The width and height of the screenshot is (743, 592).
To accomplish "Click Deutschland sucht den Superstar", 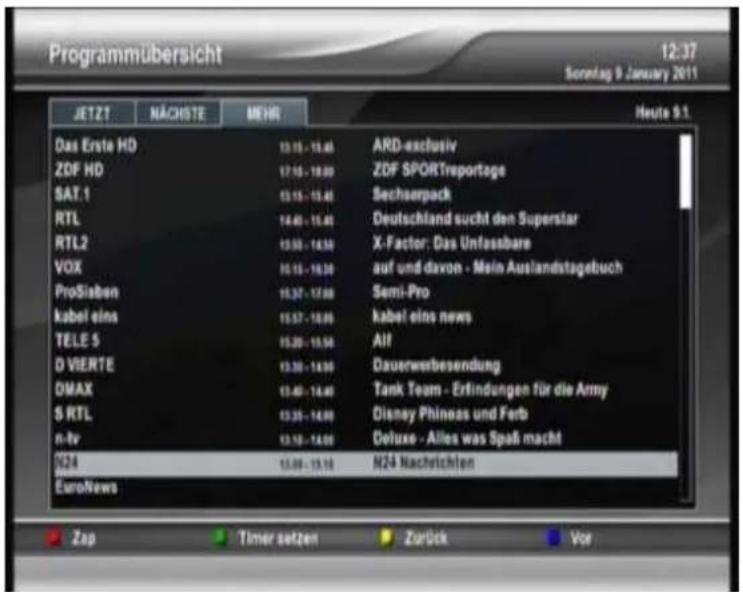I will tap(475, 219).
